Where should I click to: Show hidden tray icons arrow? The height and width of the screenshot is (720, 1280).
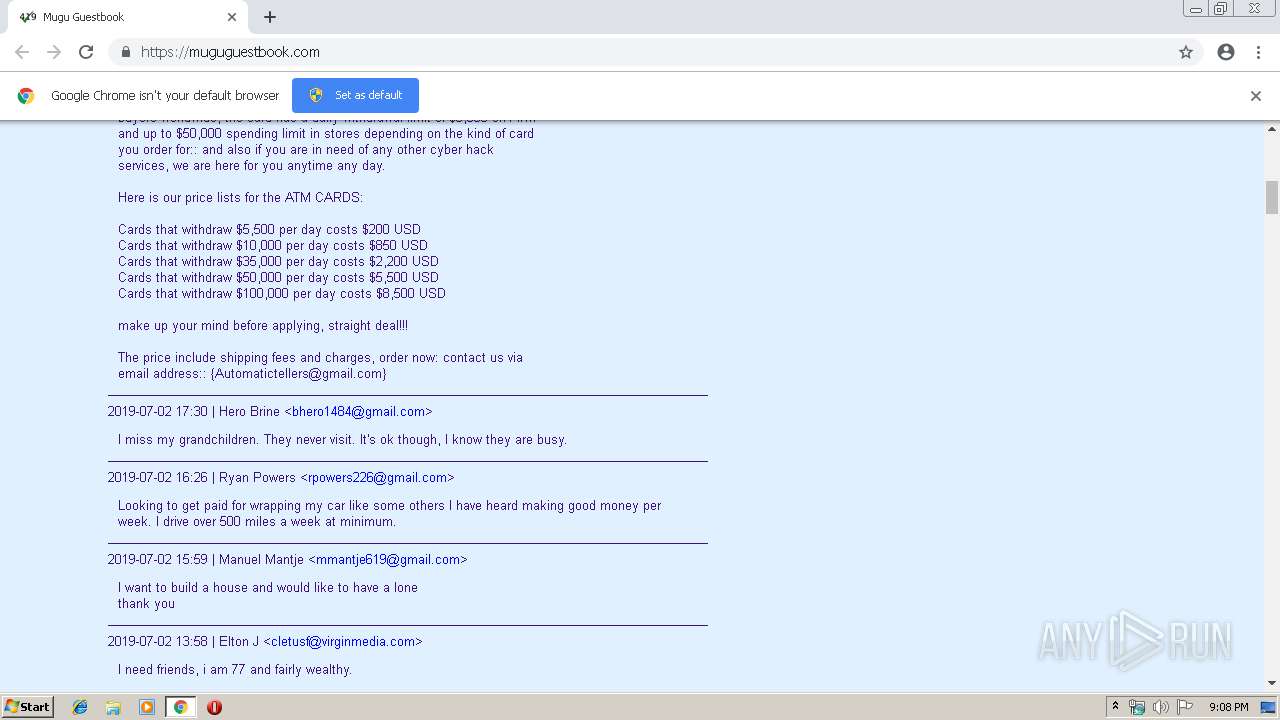click(x=1115, y=707)
